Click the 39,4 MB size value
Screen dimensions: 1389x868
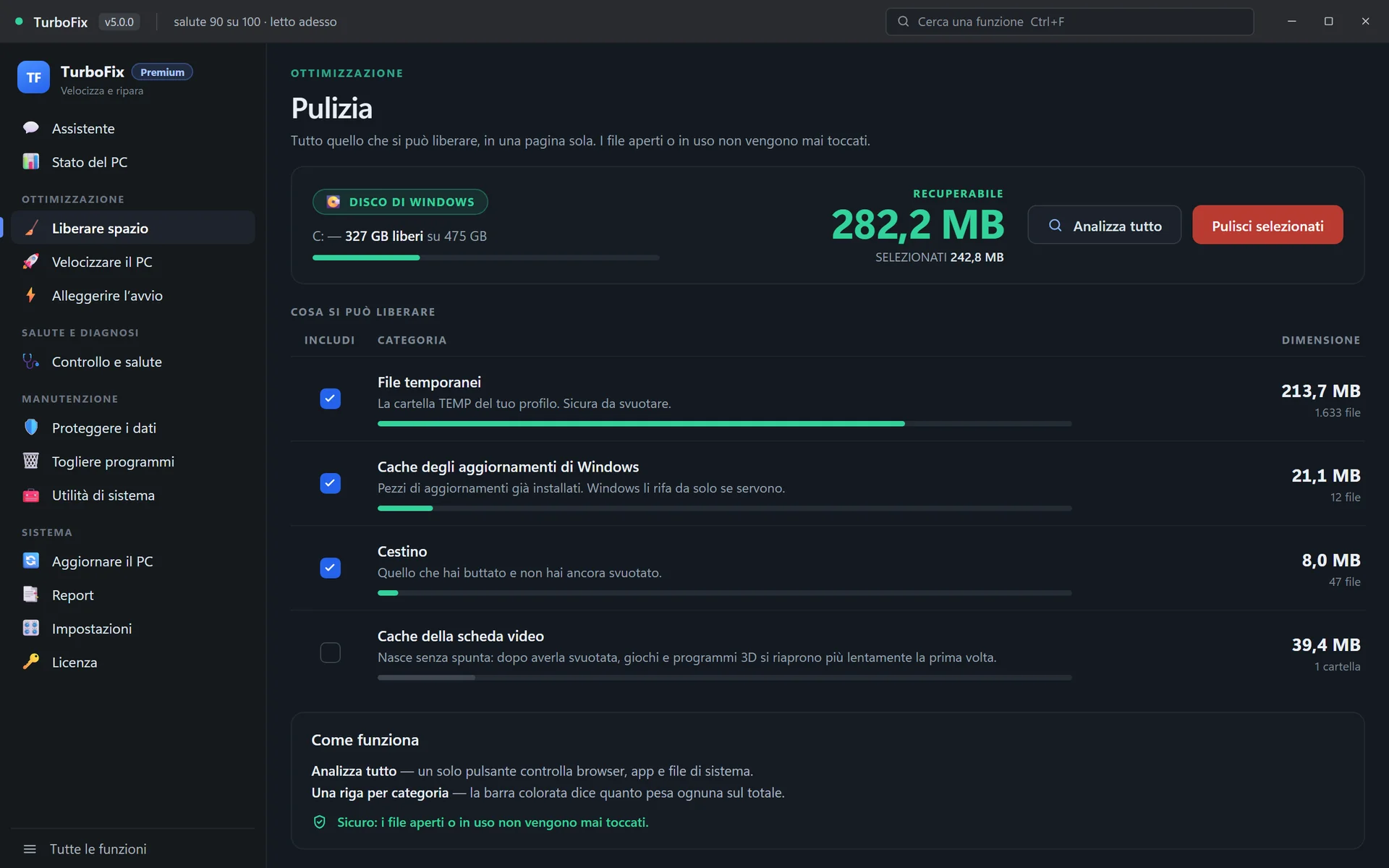(x=1325, y=645)
